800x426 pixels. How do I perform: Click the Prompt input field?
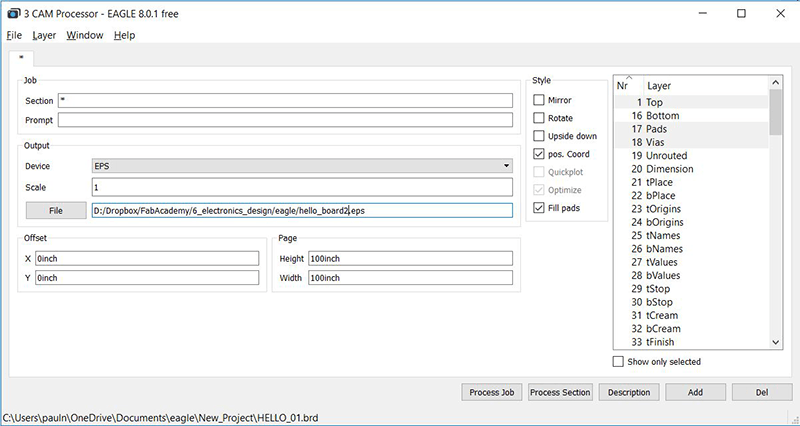(x=285, y=120)
